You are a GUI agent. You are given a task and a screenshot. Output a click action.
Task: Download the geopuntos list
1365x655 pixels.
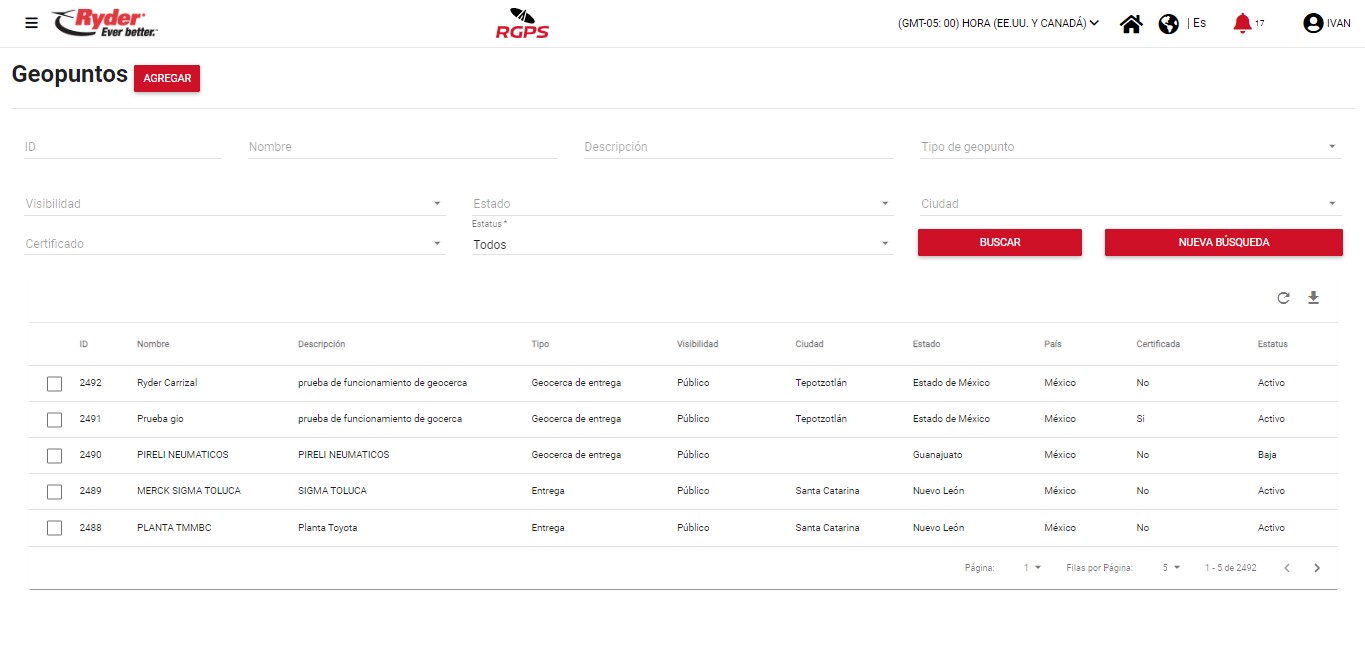pyautogui.click(x=1314, y=298)
